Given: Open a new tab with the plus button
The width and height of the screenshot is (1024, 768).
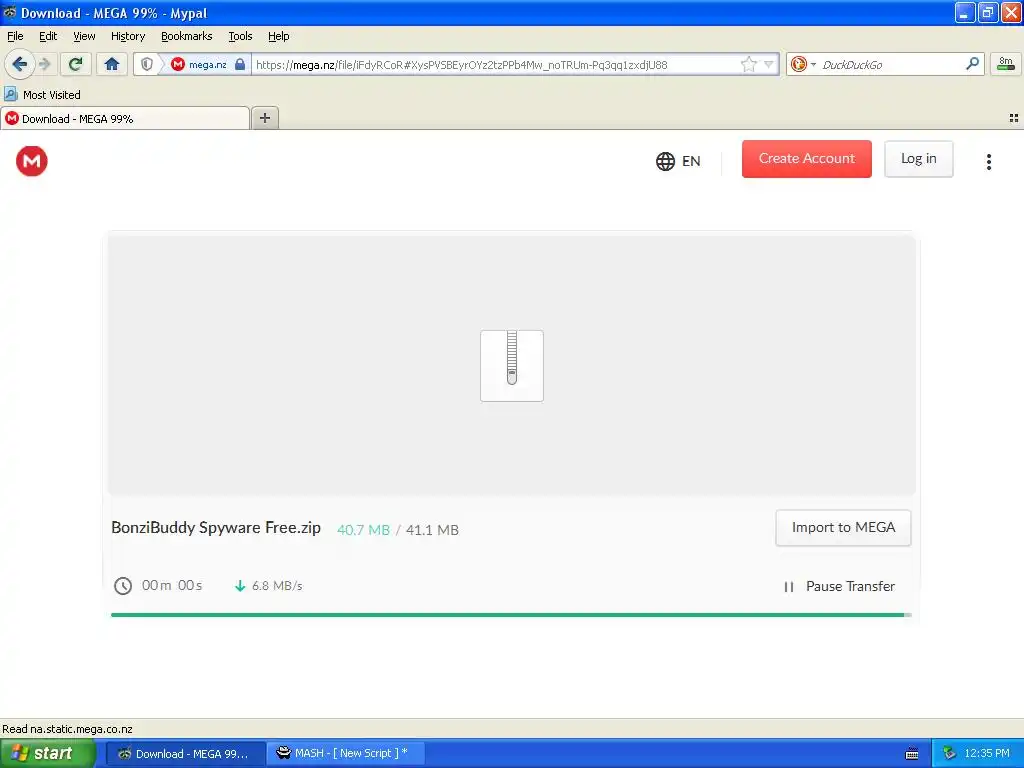Looking at the screenshot, I should coord(264,118).
